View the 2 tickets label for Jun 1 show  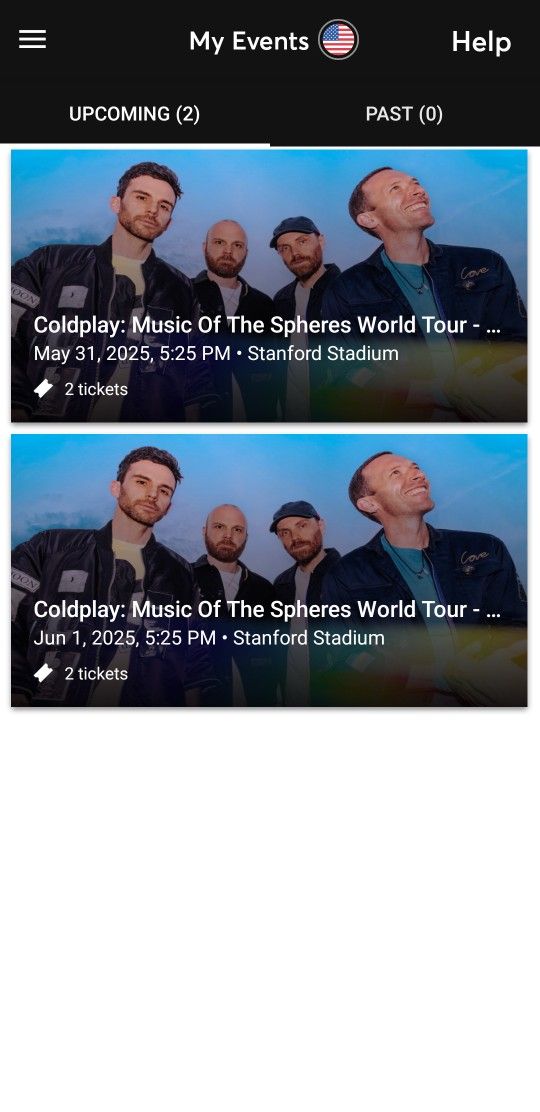97,674
